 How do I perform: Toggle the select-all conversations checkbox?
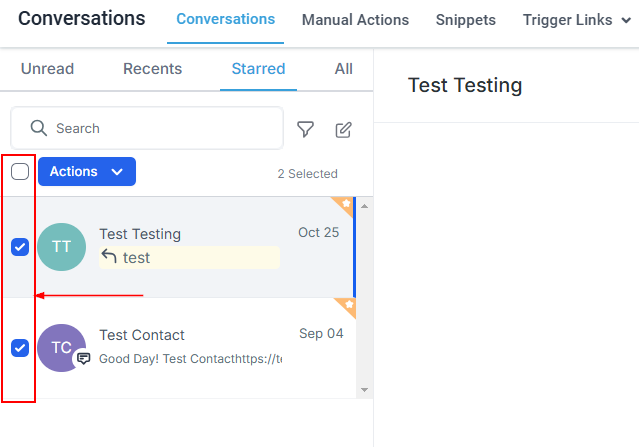coord(20,172)
